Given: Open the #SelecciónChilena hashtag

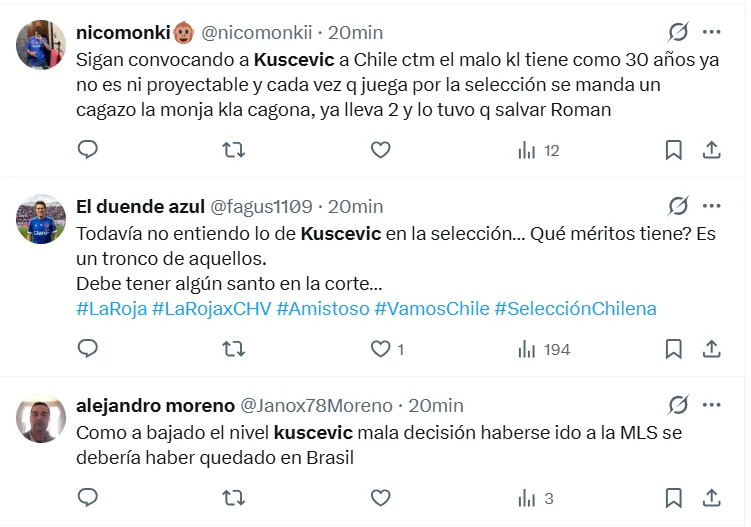Looking at the screenshot, I should 575,308.
